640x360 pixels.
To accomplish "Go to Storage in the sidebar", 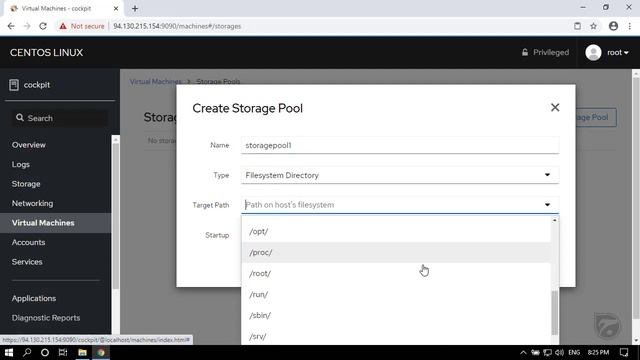I will tap(26, 184).
